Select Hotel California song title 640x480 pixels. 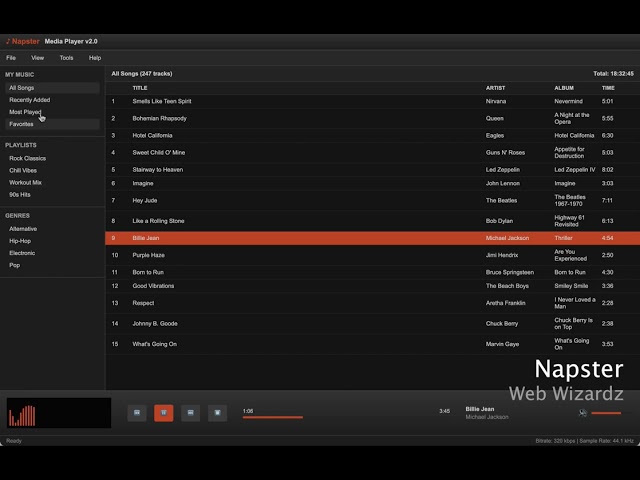[152, 136]
